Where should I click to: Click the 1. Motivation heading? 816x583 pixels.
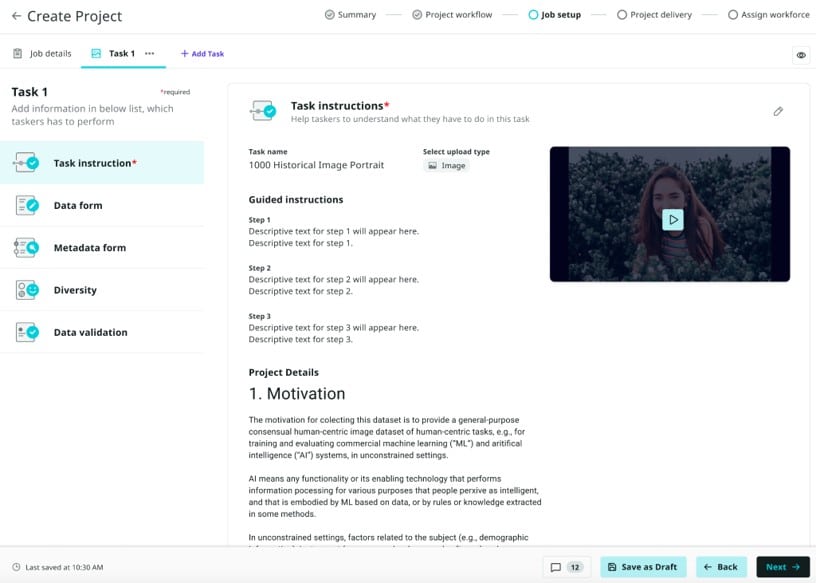tap(297, 394)
